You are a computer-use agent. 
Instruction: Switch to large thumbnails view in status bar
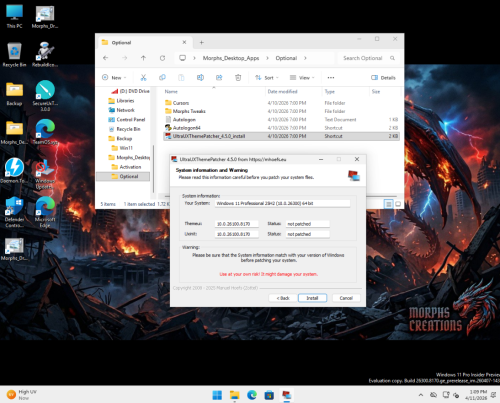[398, 204]
